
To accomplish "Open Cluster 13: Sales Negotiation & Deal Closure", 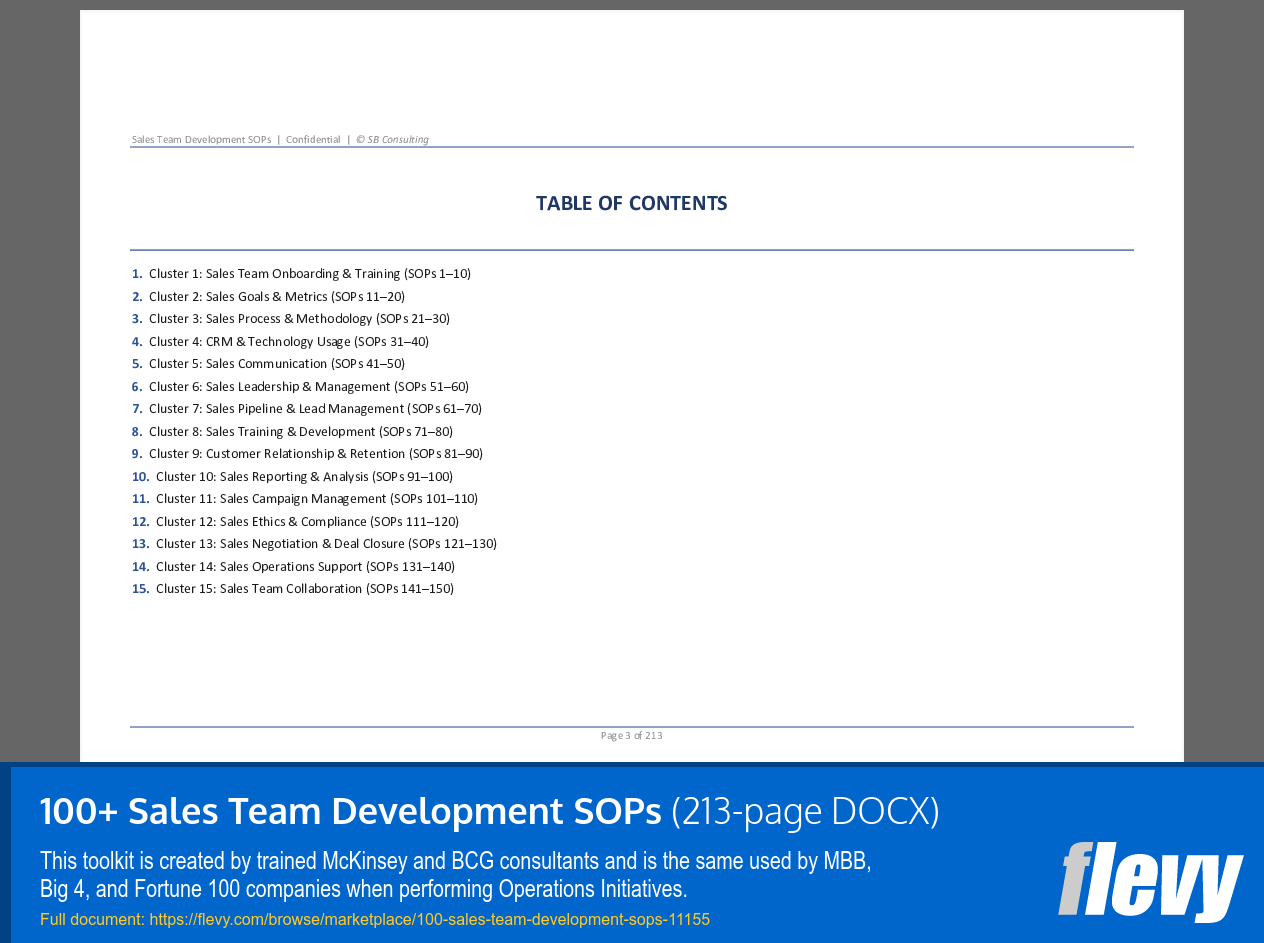I will click(326, 543).
